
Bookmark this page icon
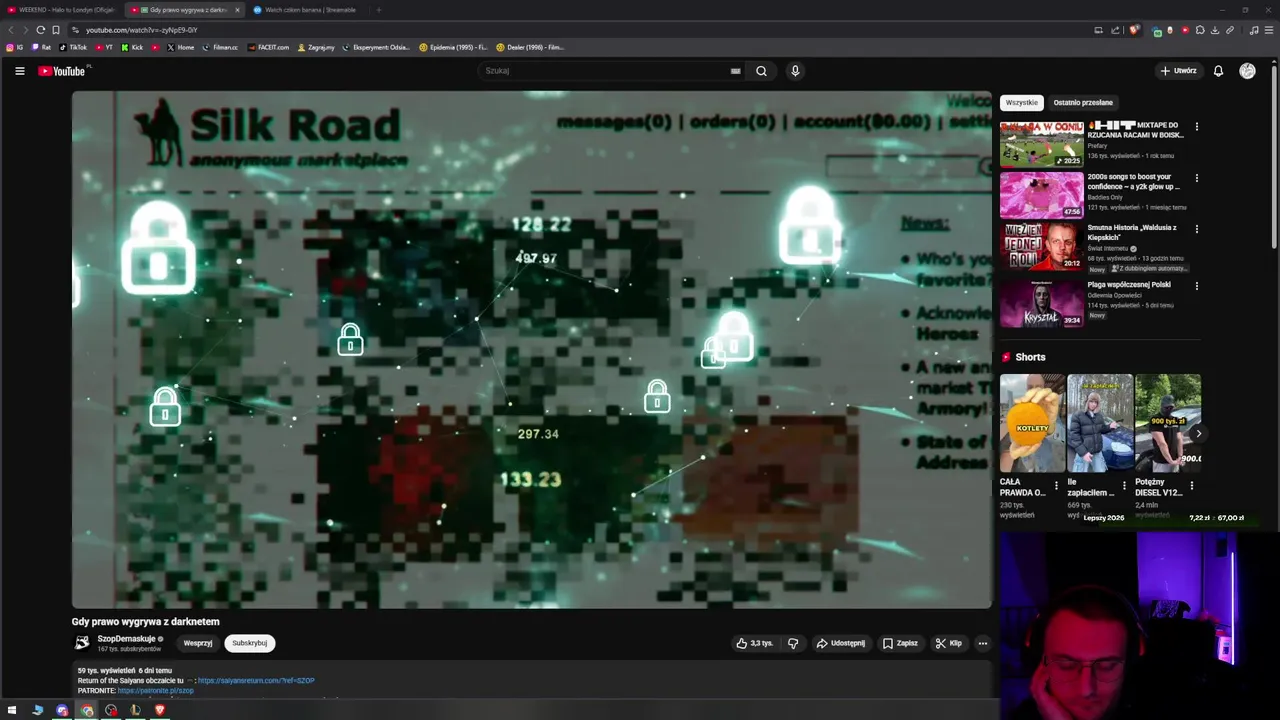[x=55, y=30]
